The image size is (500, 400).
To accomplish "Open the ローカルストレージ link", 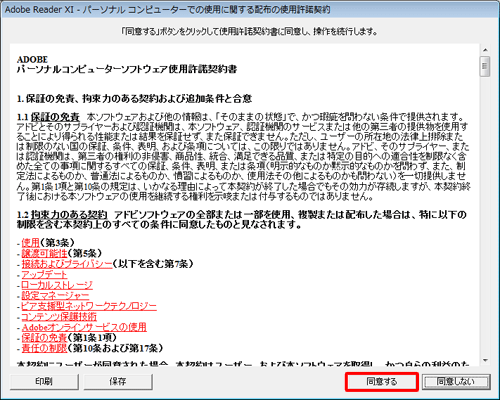I will click(x=57, y=285).
